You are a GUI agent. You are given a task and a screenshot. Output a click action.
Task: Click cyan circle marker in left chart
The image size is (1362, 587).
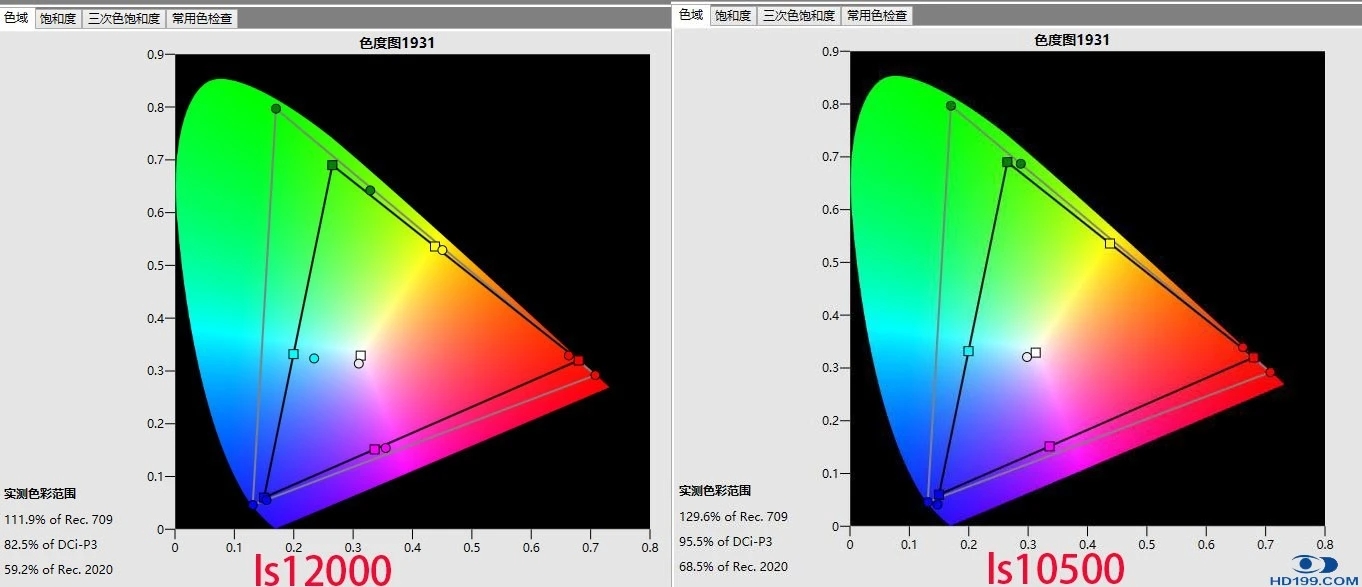pyautogui.click(x=314, y=358)
